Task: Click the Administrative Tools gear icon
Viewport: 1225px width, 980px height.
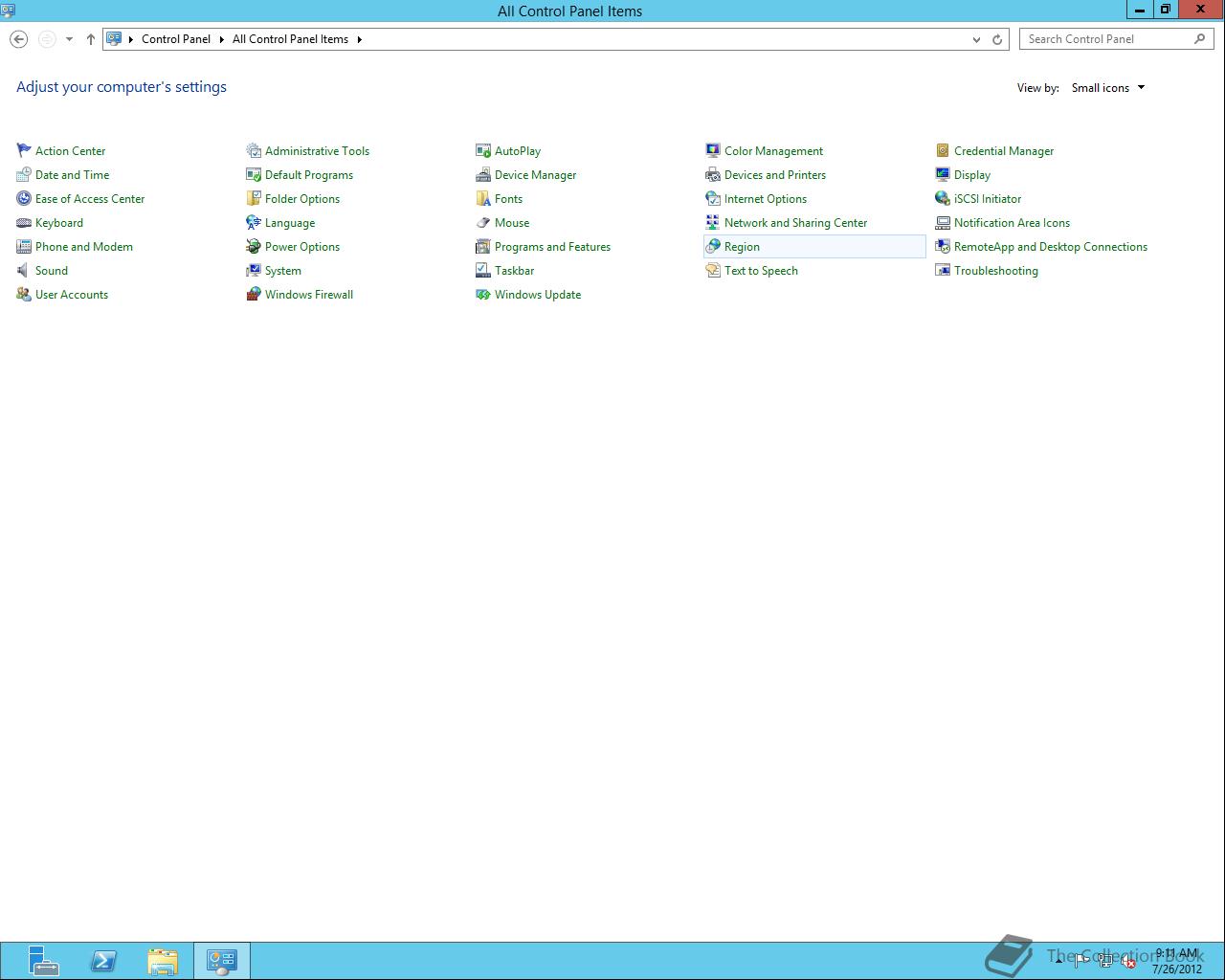Action: pos(254,150)
